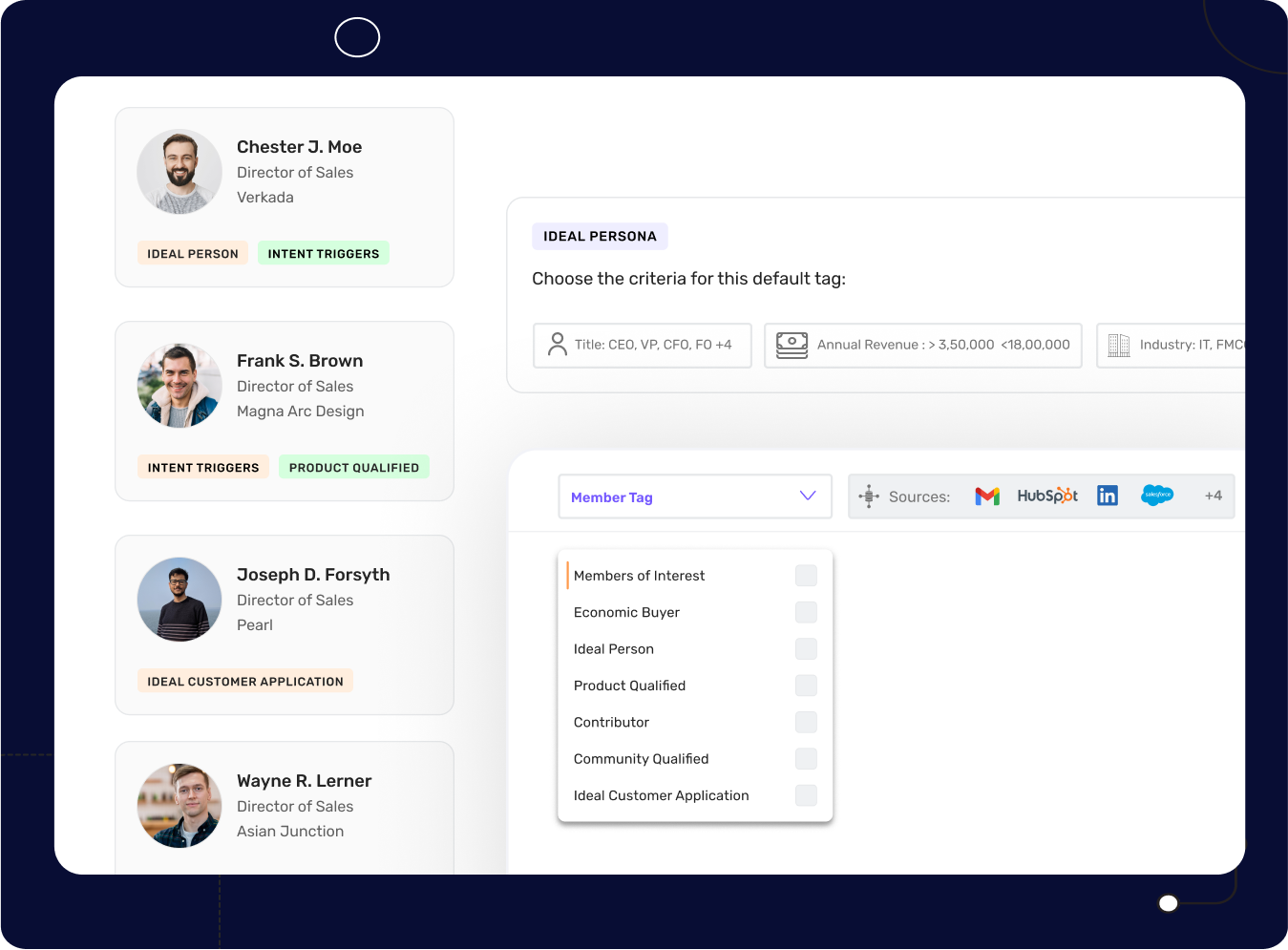Click the Gmail source icon

(x=987, y=496)
